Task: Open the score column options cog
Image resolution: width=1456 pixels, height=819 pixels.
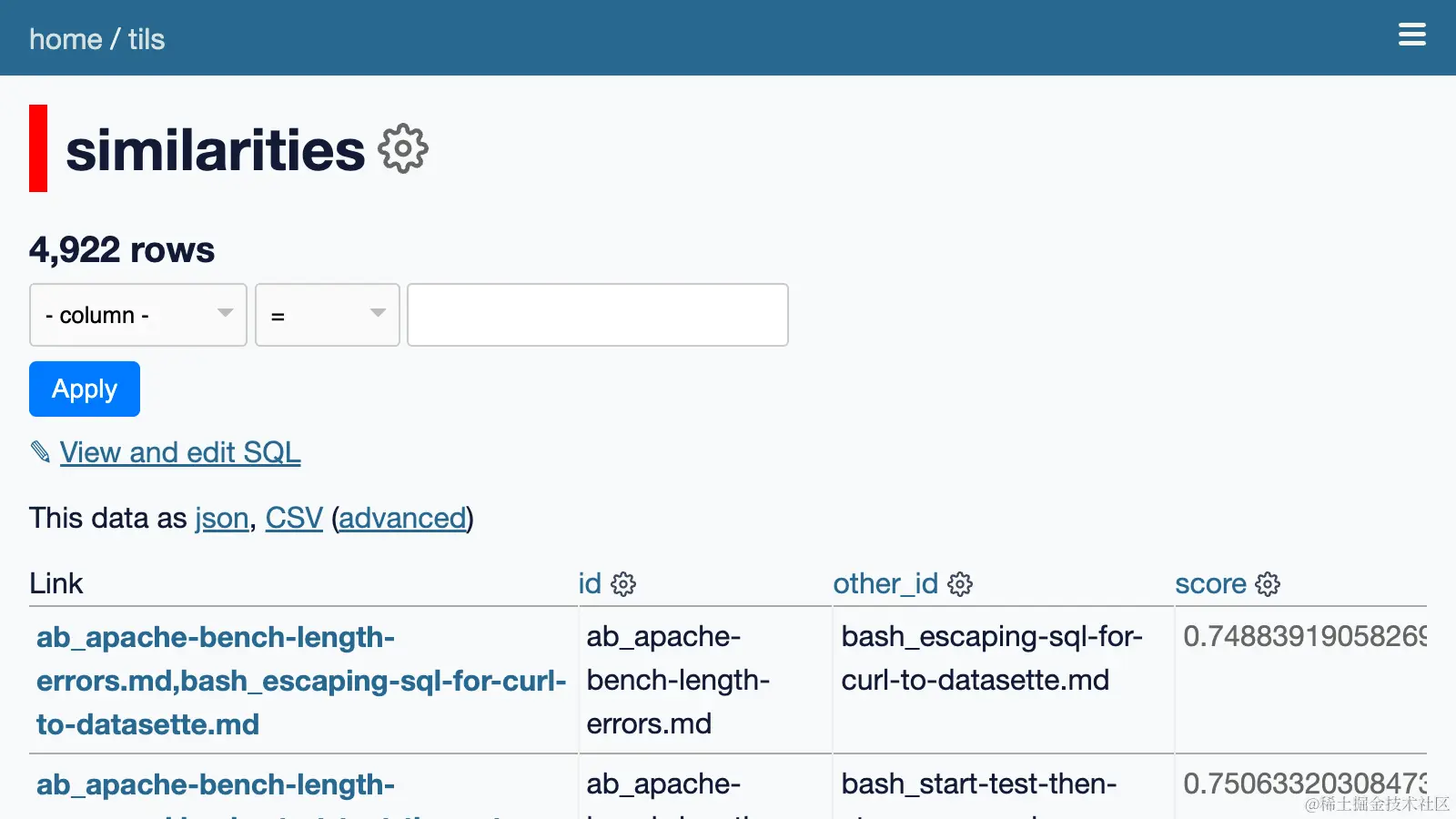Action: tap(1269, 584)
